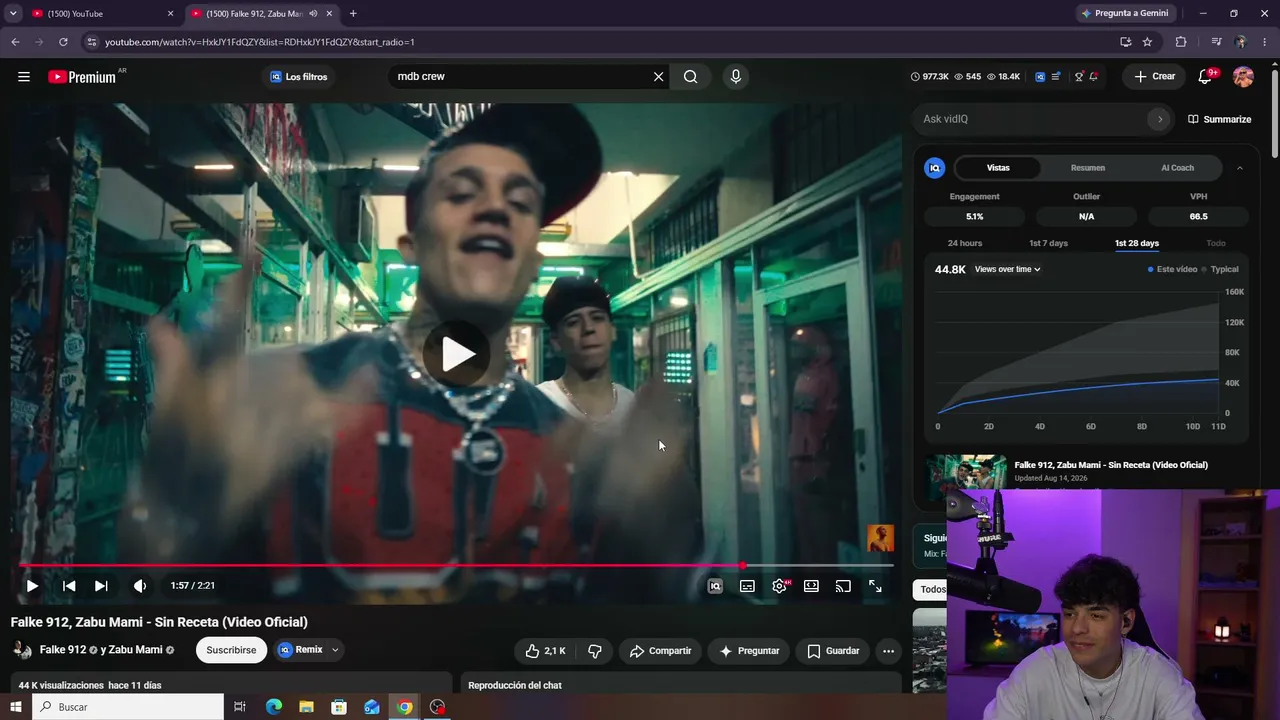Open the Falke 912 channel avatar

pos(22,650)
